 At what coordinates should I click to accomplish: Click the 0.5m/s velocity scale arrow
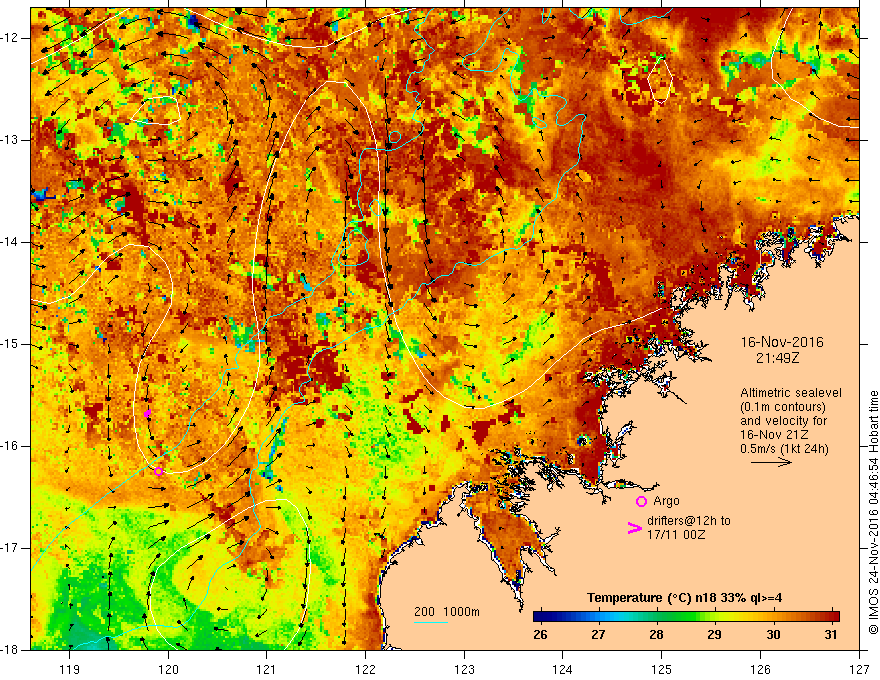771,462
